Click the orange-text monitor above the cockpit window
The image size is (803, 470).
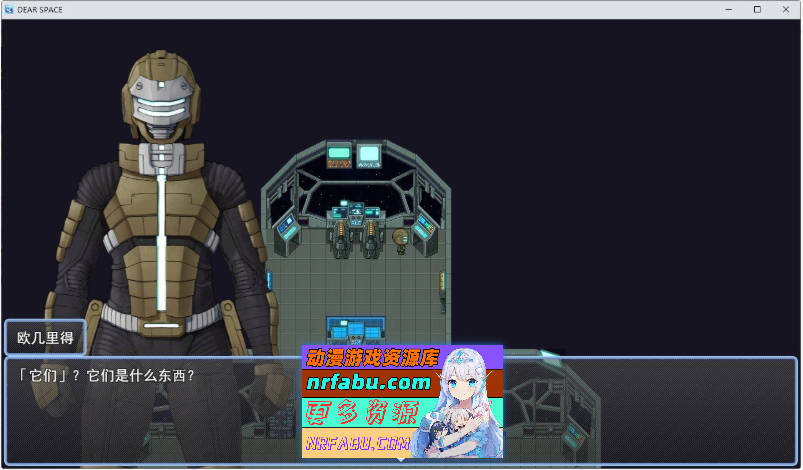(x=340, y=155)
